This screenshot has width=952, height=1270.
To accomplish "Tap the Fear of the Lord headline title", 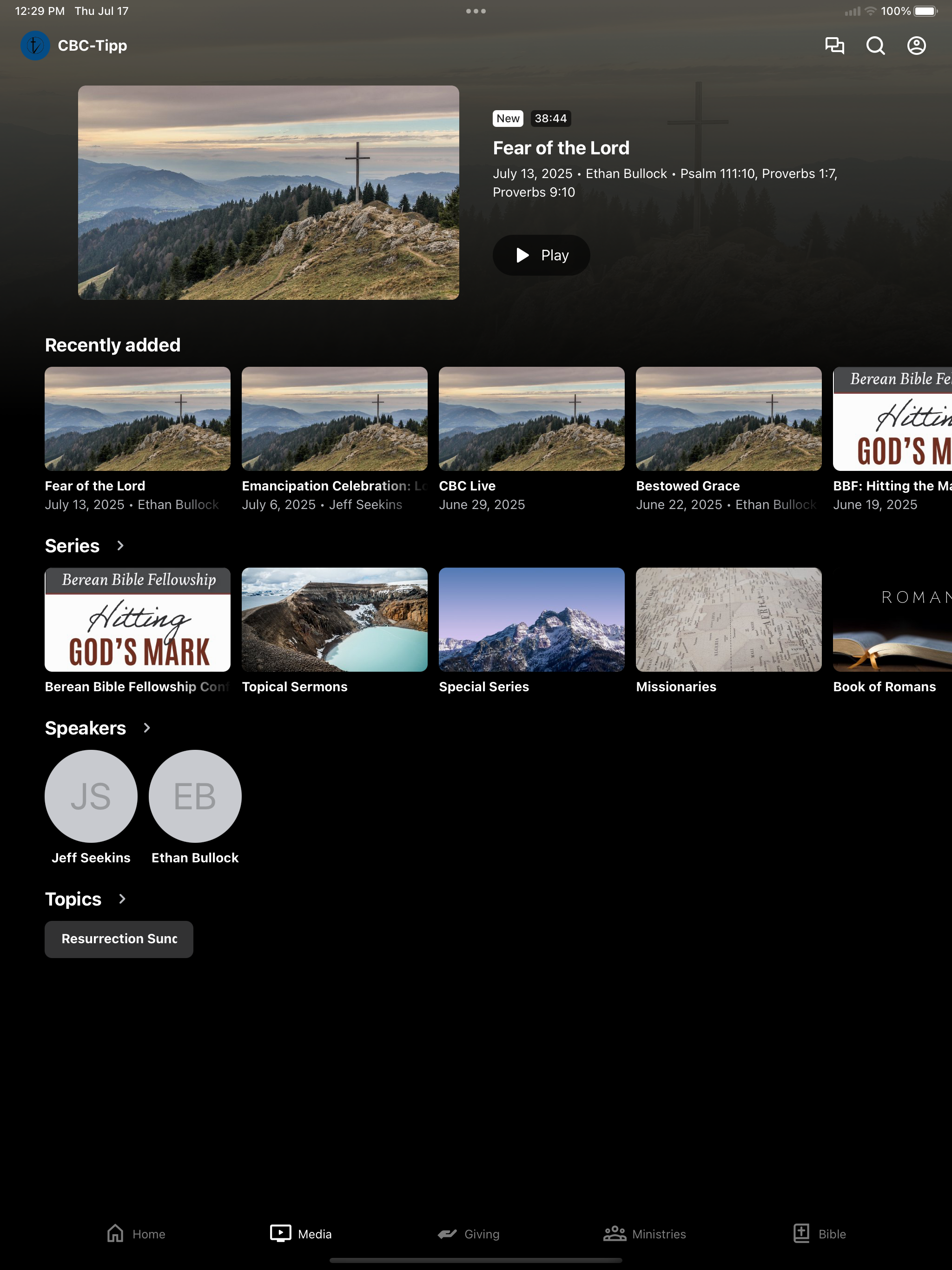I will pyautogui.click(x=561, y=148).
